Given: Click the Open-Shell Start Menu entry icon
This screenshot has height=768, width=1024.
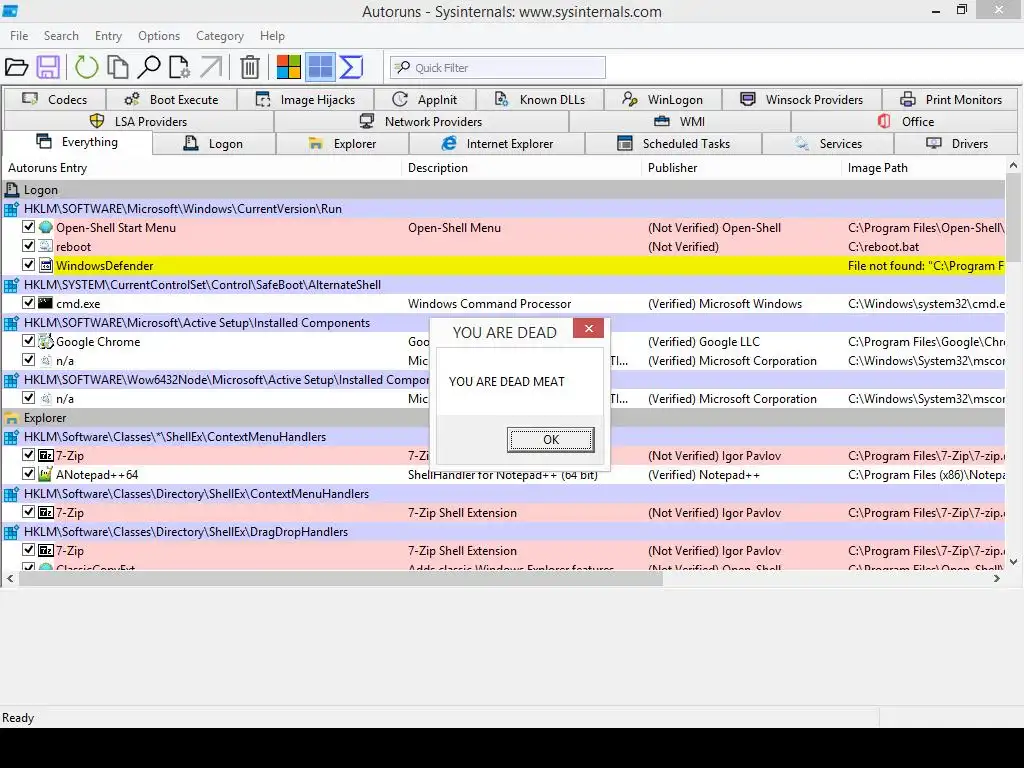Looking at the screenshot, I should point(46,227).
